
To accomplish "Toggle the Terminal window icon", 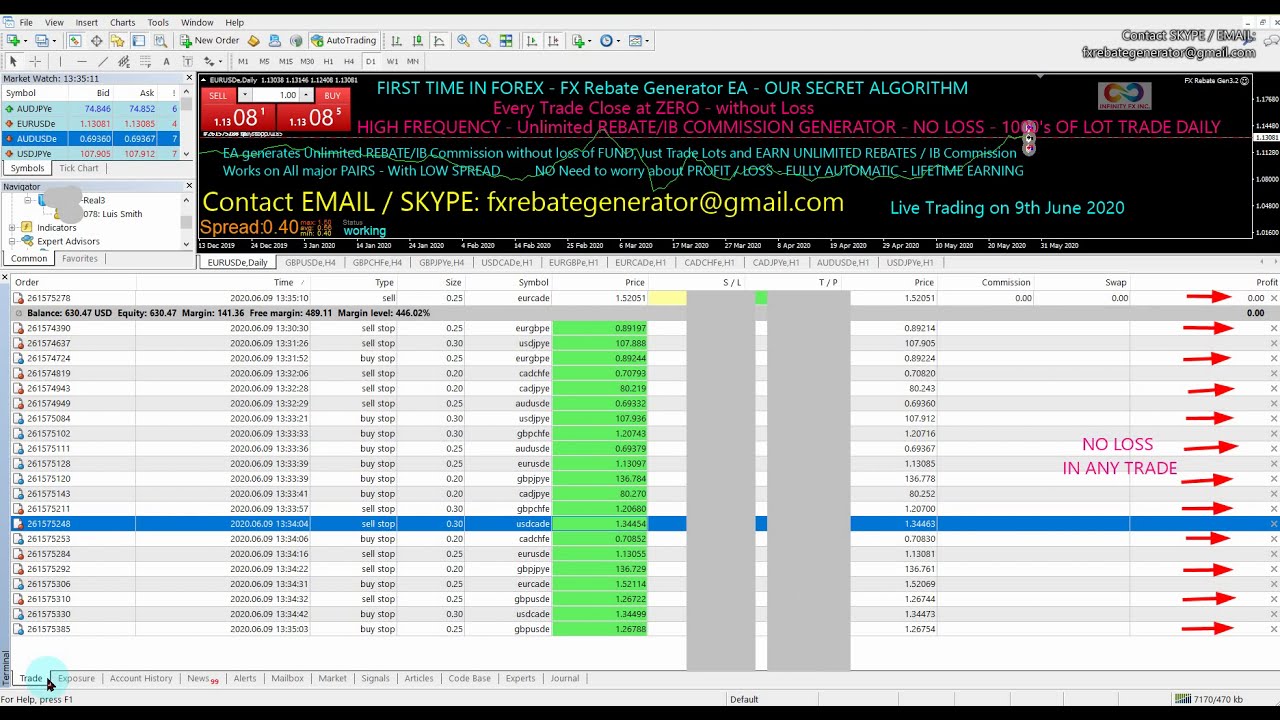I will 138,41.
